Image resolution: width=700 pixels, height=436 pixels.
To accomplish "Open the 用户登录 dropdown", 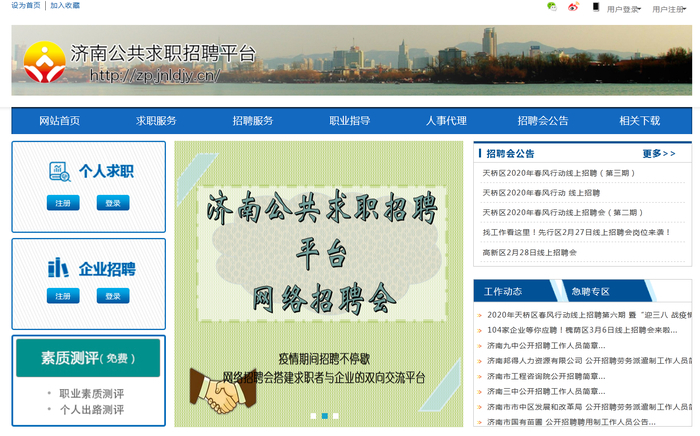I will [624, 9].
